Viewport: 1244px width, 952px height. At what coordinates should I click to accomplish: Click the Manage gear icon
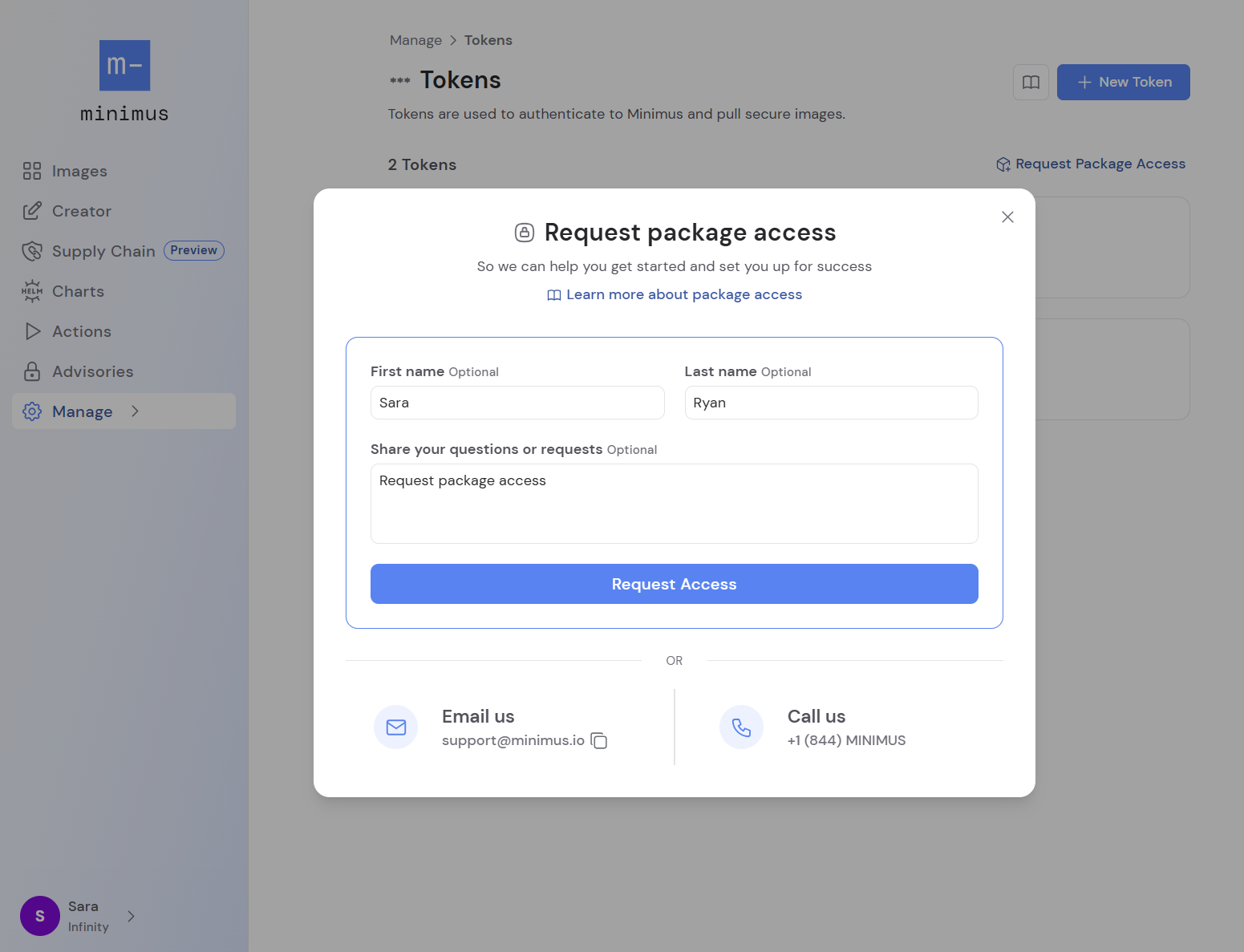click(x=32, y=411)
